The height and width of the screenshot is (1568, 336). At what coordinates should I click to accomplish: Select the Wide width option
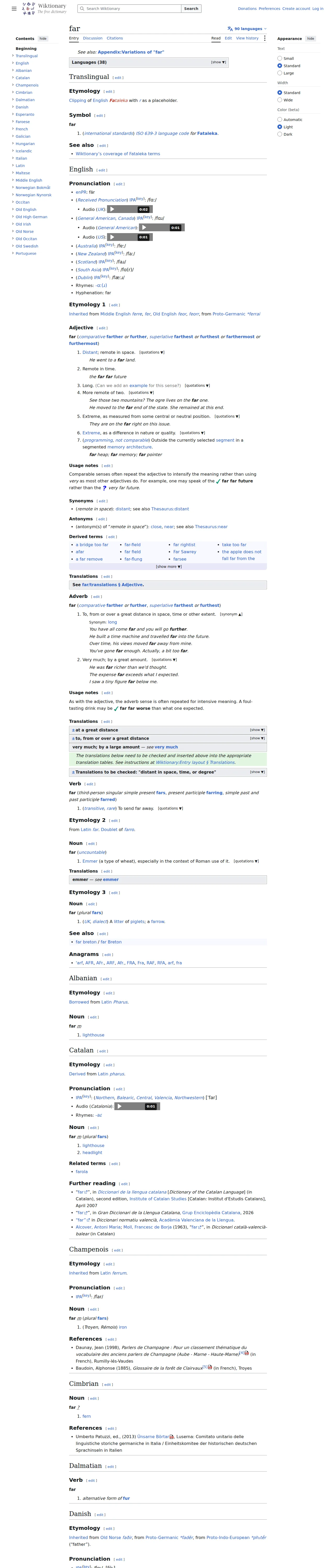click(280, 100)
